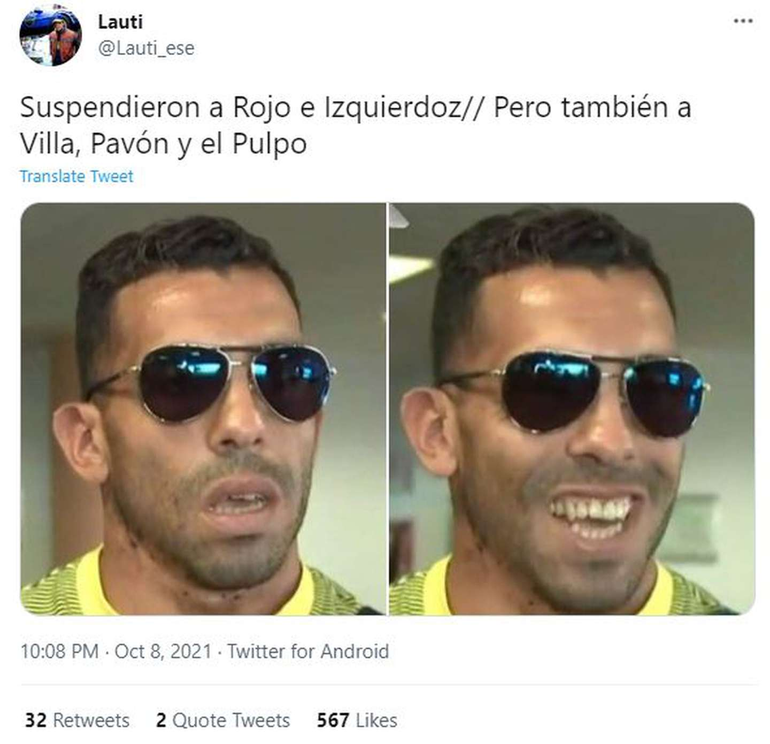The width and height of the screenshot is (770, 744).
Task: View the 32 Retweets list
Action: (77, 720)
